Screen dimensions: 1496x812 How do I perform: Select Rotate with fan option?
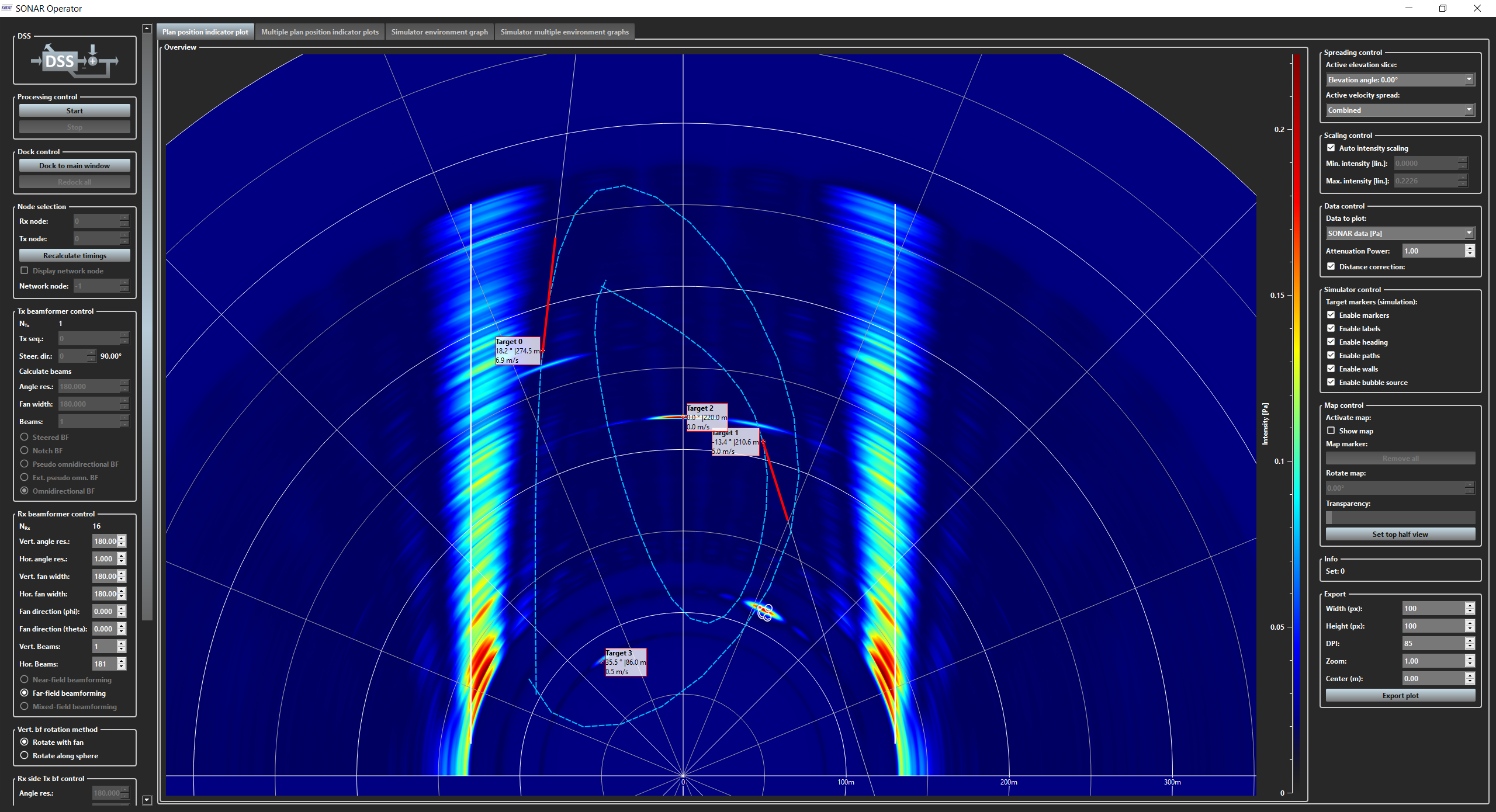[x=25, y=742]
